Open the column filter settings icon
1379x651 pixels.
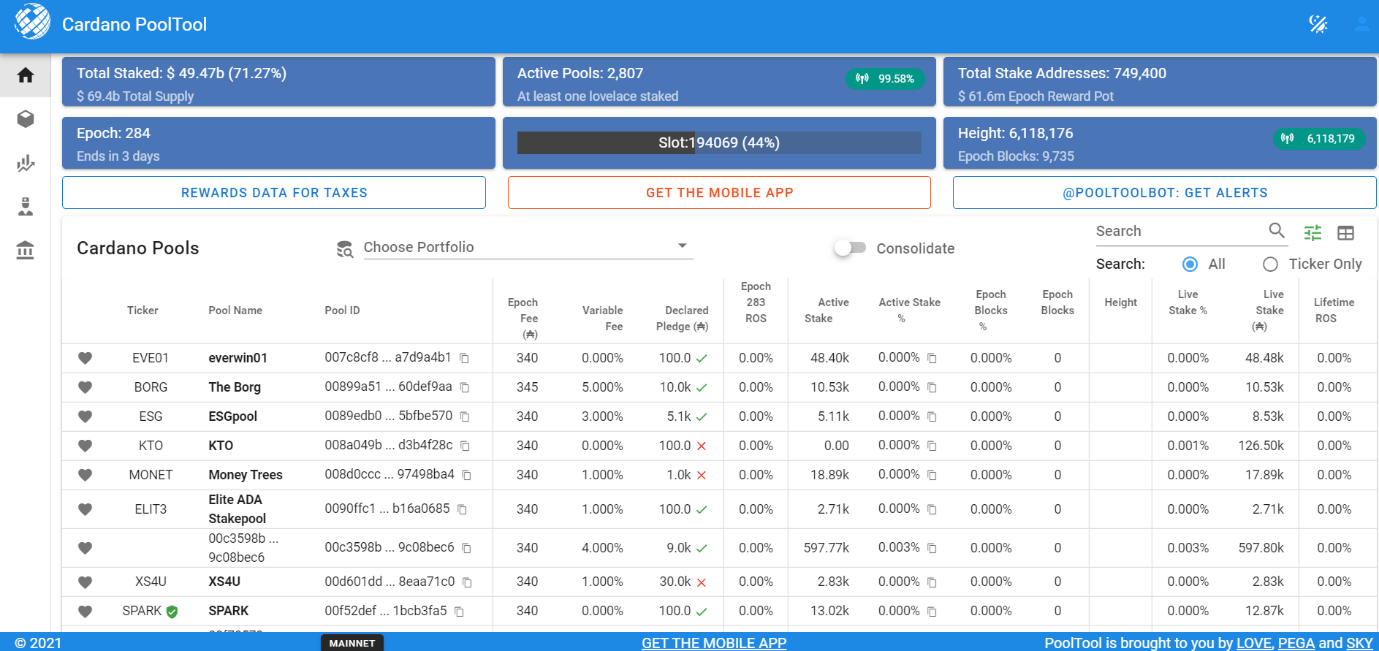tap(1313, 232)
